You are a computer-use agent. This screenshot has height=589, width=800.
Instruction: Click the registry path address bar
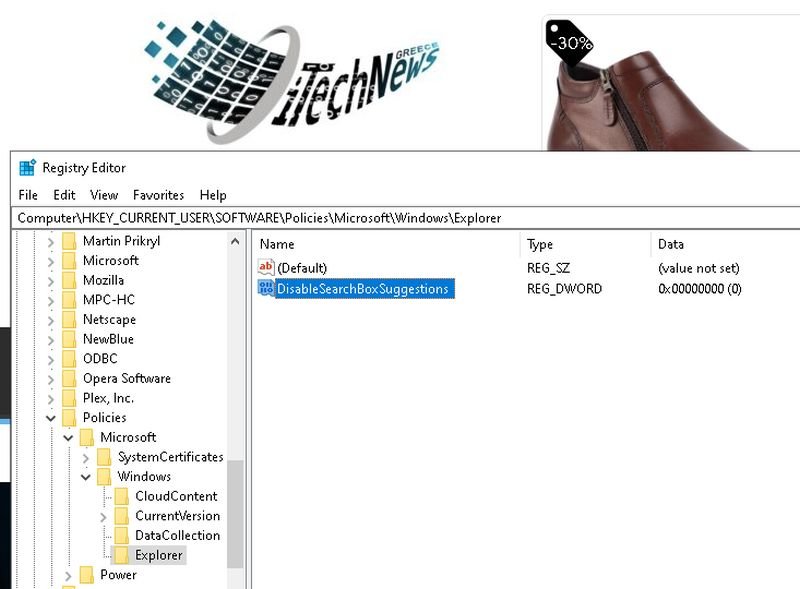[x=400, y=217]
